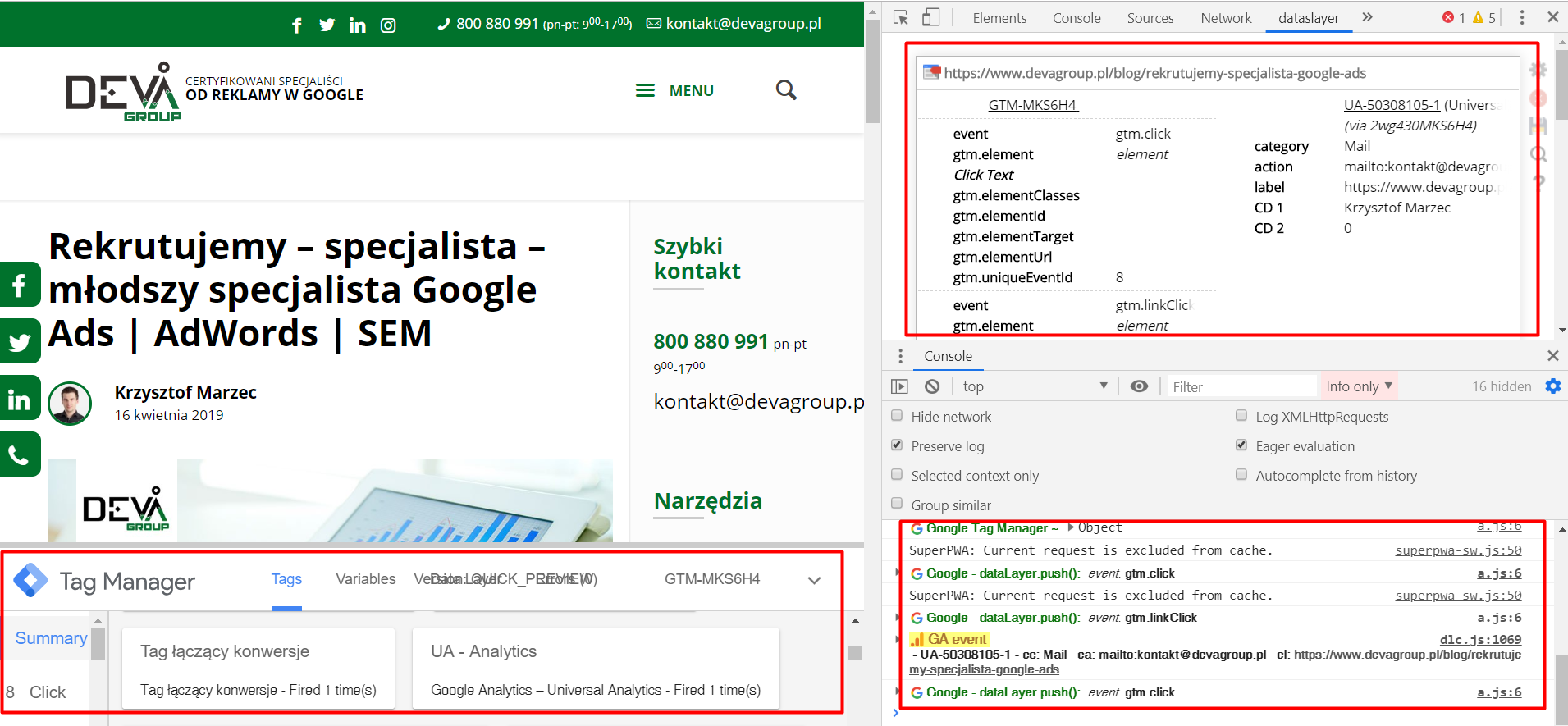
Task: Open the Info only log level dropdown
Action: [1358, 386]
